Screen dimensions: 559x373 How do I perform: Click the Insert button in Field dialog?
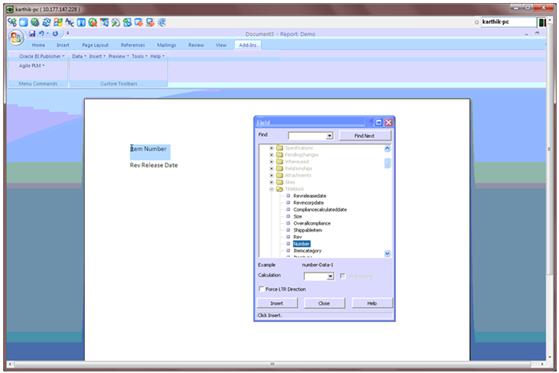tap(277, 303)
